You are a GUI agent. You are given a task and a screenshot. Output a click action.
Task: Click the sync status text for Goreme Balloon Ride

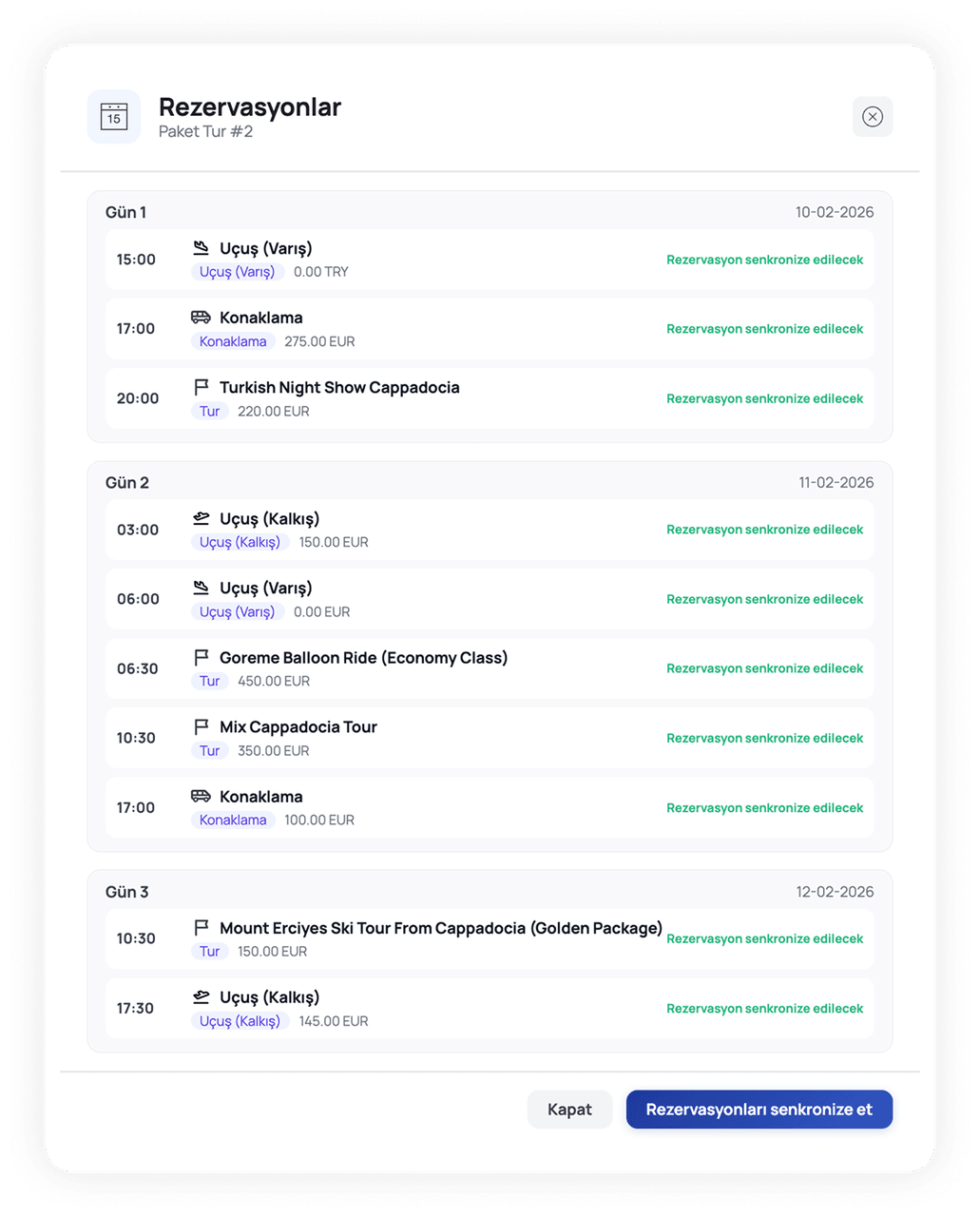click(x=765, y=668)
